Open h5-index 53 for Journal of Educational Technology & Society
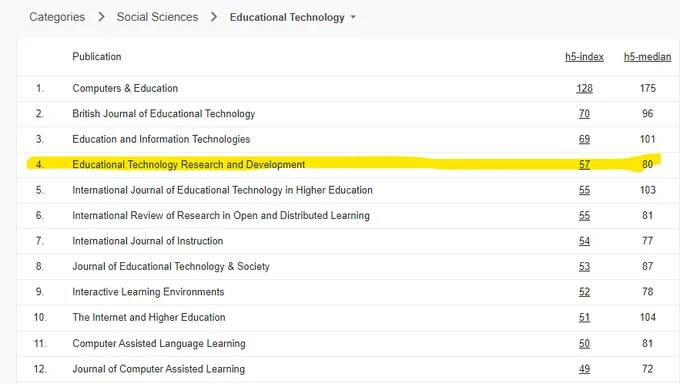Screen dimensions: 680x384 click(x=584, y=266)
